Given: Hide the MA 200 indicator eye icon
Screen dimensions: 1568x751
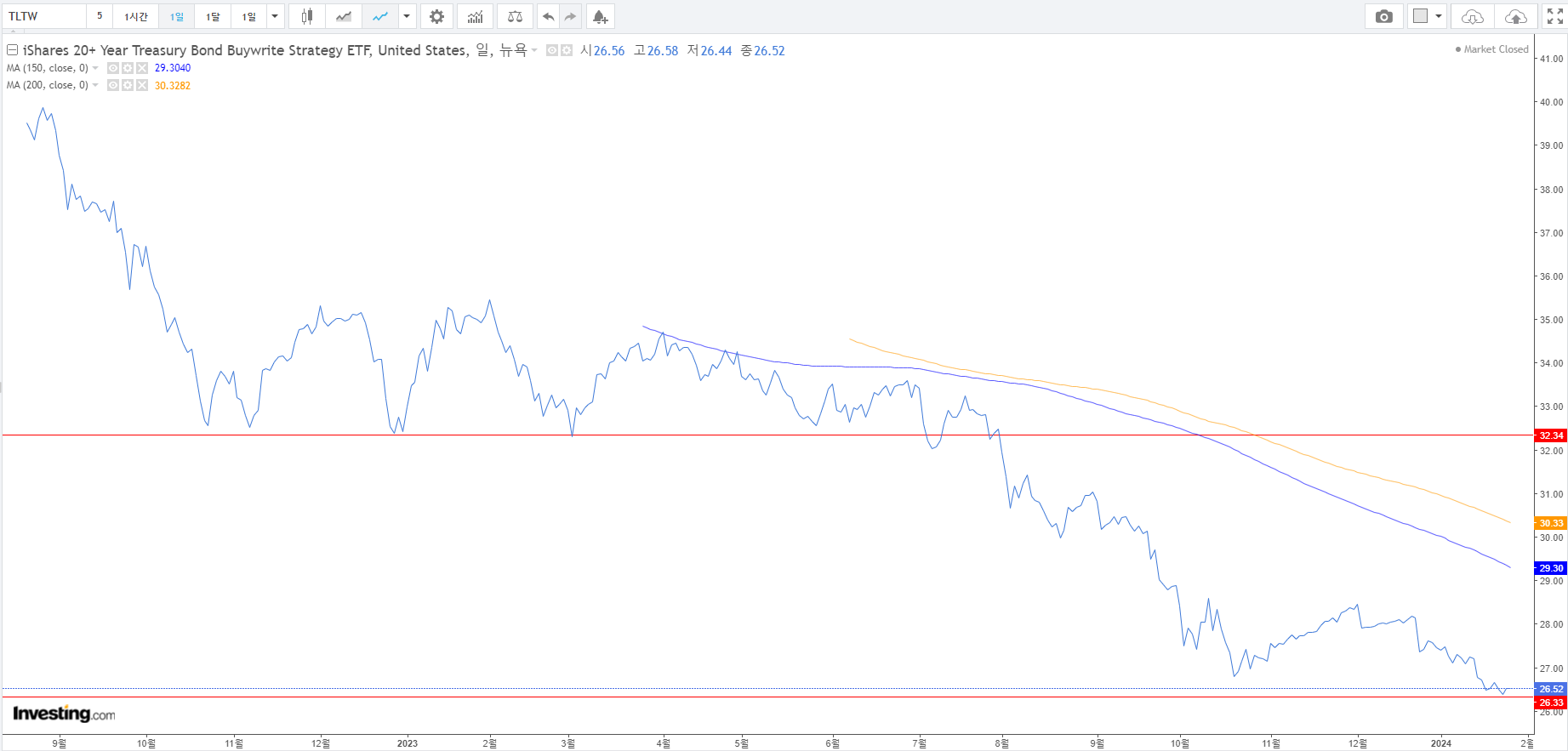Looking at the screenshot, I should [x=113, y=85].
